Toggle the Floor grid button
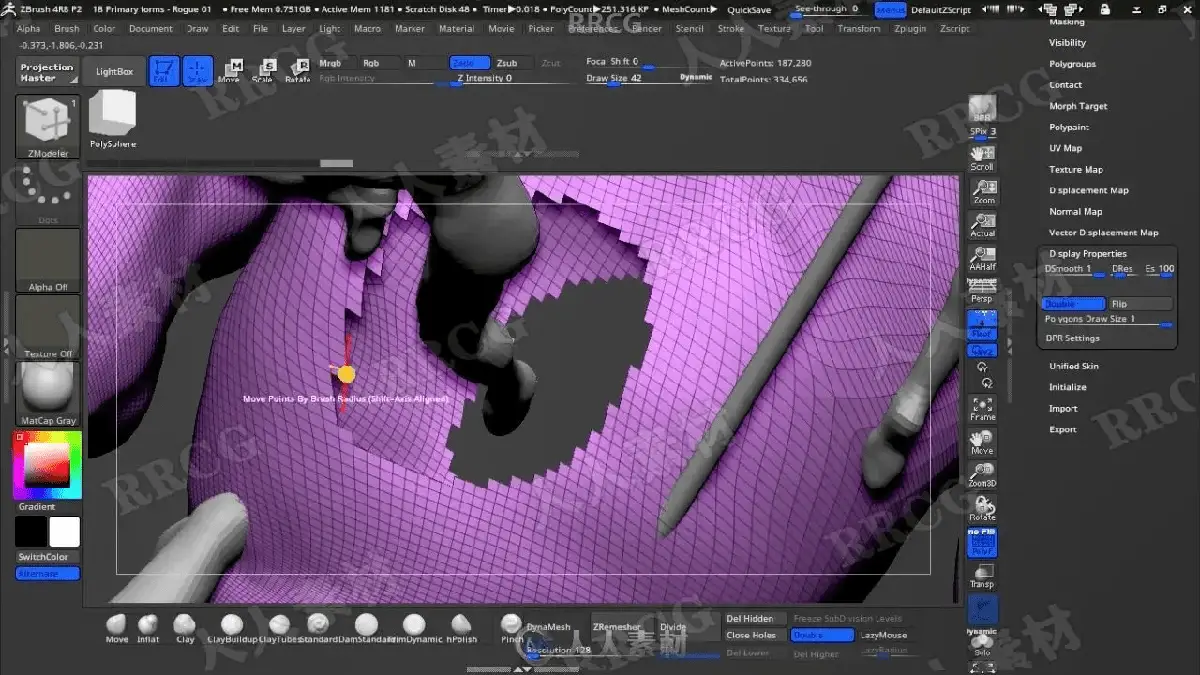 pos(983,325)
